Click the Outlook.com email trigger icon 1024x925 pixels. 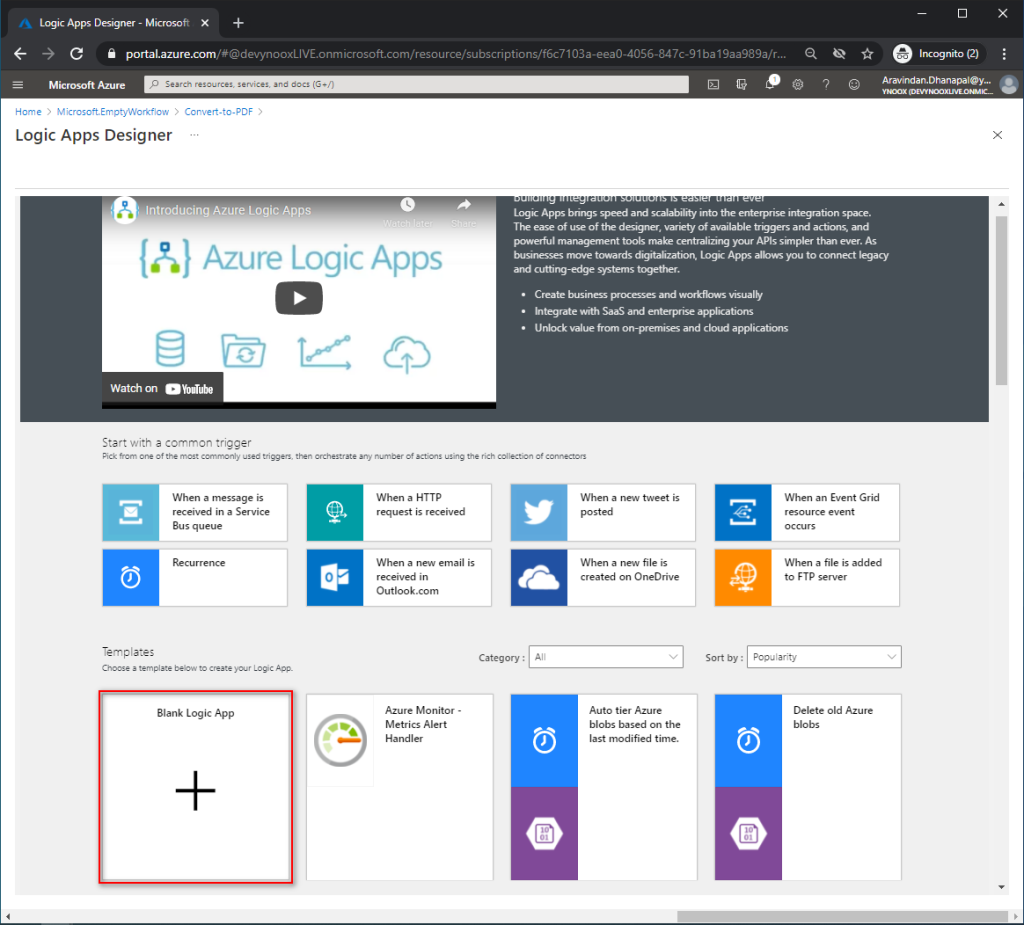pos(334,577)
